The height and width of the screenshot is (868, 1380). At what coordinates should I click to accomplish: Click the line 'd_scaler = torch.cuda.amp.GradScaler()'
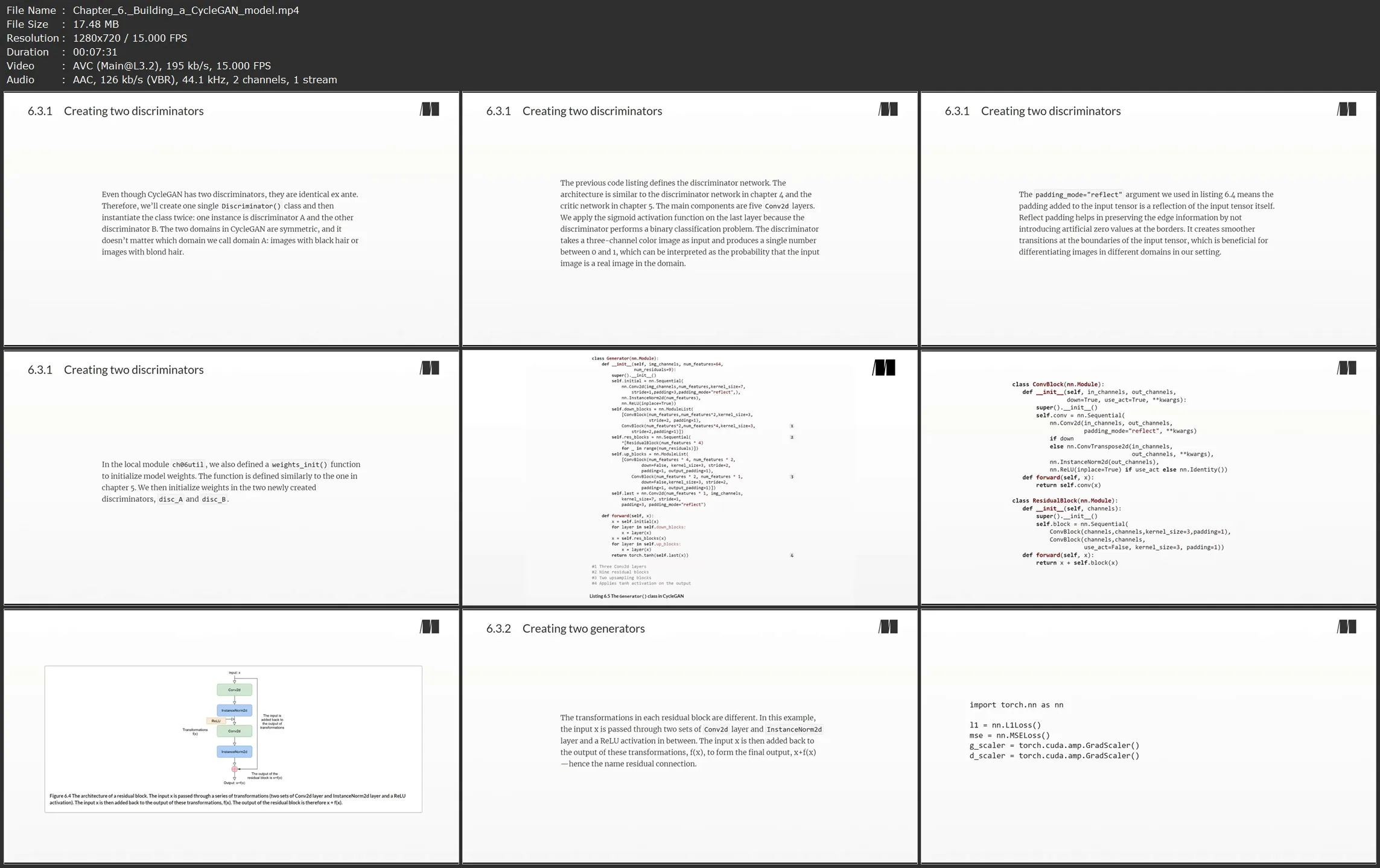pos(1054,756)
